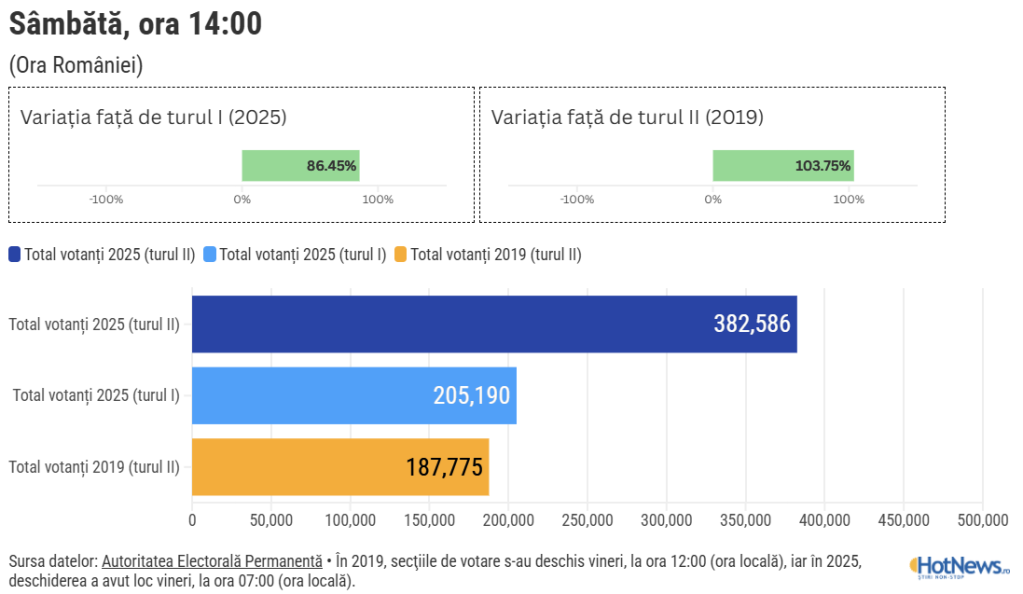This screenshot has height=594, width=1023.
Task: Click the '(Ora României)' subtitle
Action: [76, 65]
